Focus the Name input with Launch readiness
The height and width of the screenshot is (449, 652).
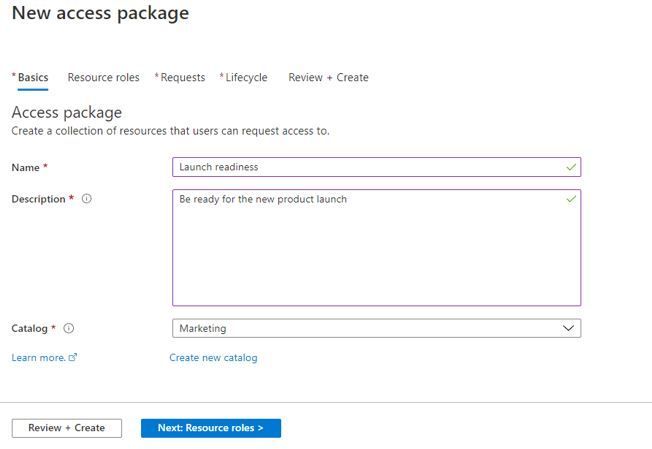[x=376, y=167]
